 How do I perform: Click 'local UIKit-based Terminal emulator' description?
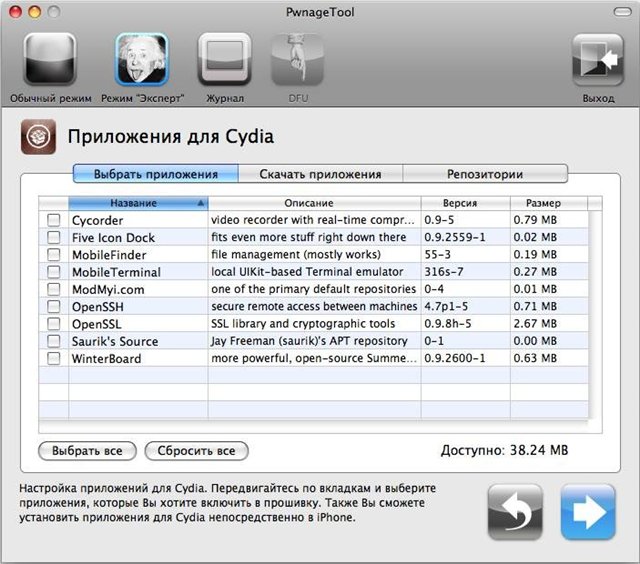point(307,272)
